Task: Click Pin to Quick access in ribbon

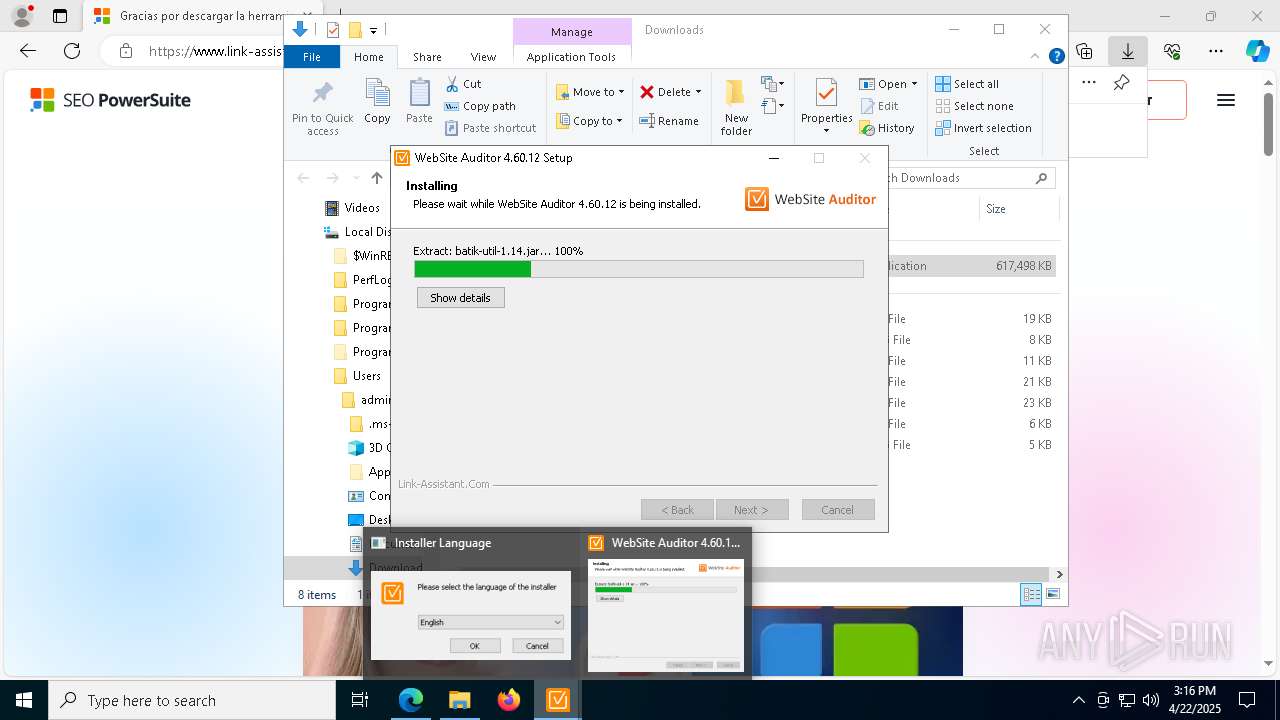Action: tap(322, 108)
